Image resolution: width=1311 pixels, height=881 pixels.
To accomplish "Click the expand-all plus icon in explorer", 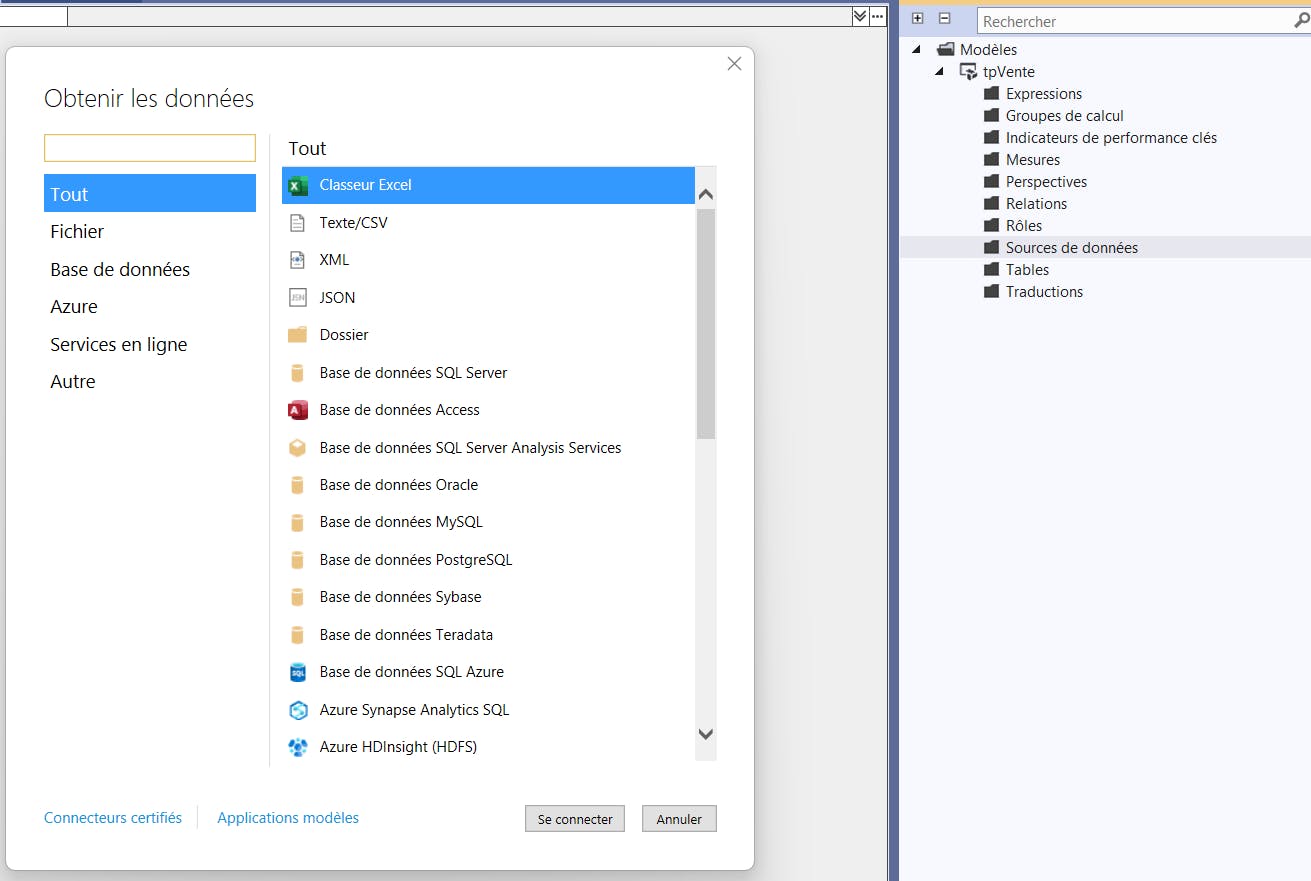I will click(918, 18).
